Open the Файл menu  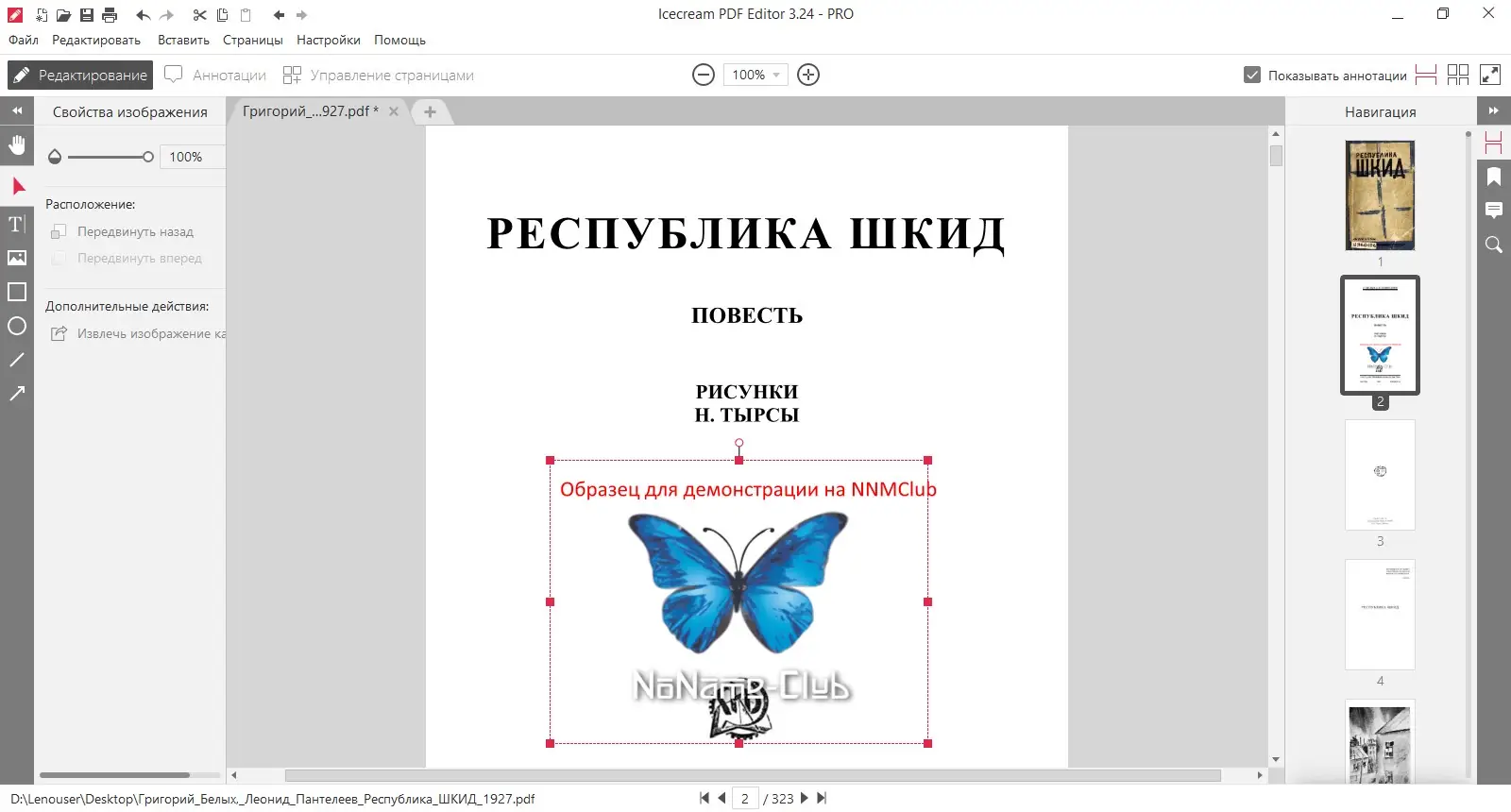(x=24, y=40)
